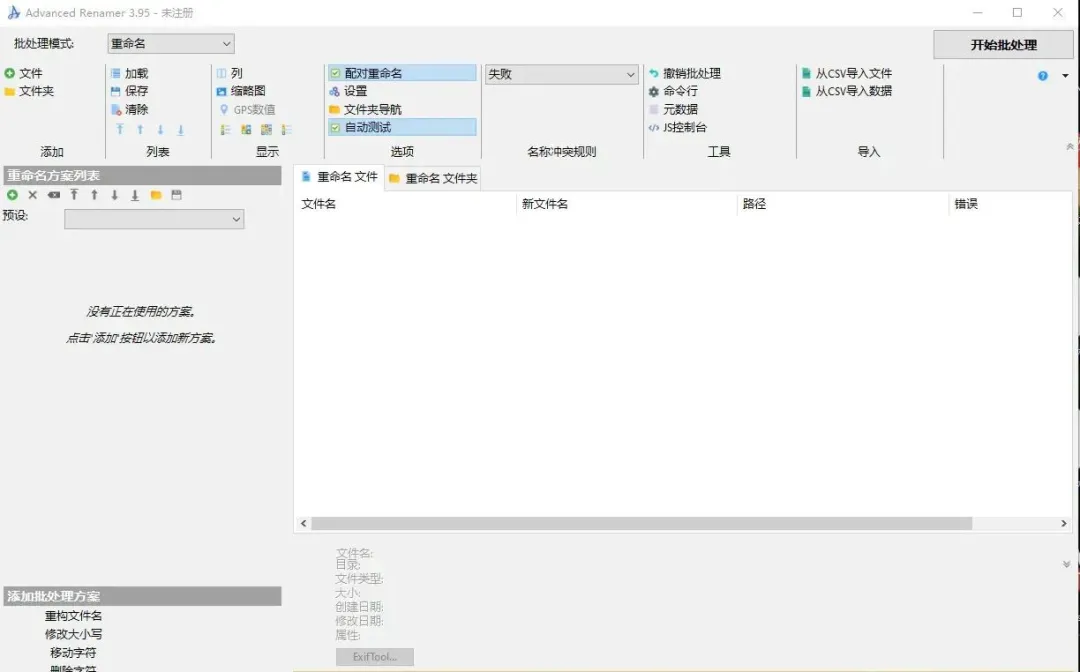Click 加载 to load a list
Viewport: 1080px width, 672px height.
click(x=129, y=73)
